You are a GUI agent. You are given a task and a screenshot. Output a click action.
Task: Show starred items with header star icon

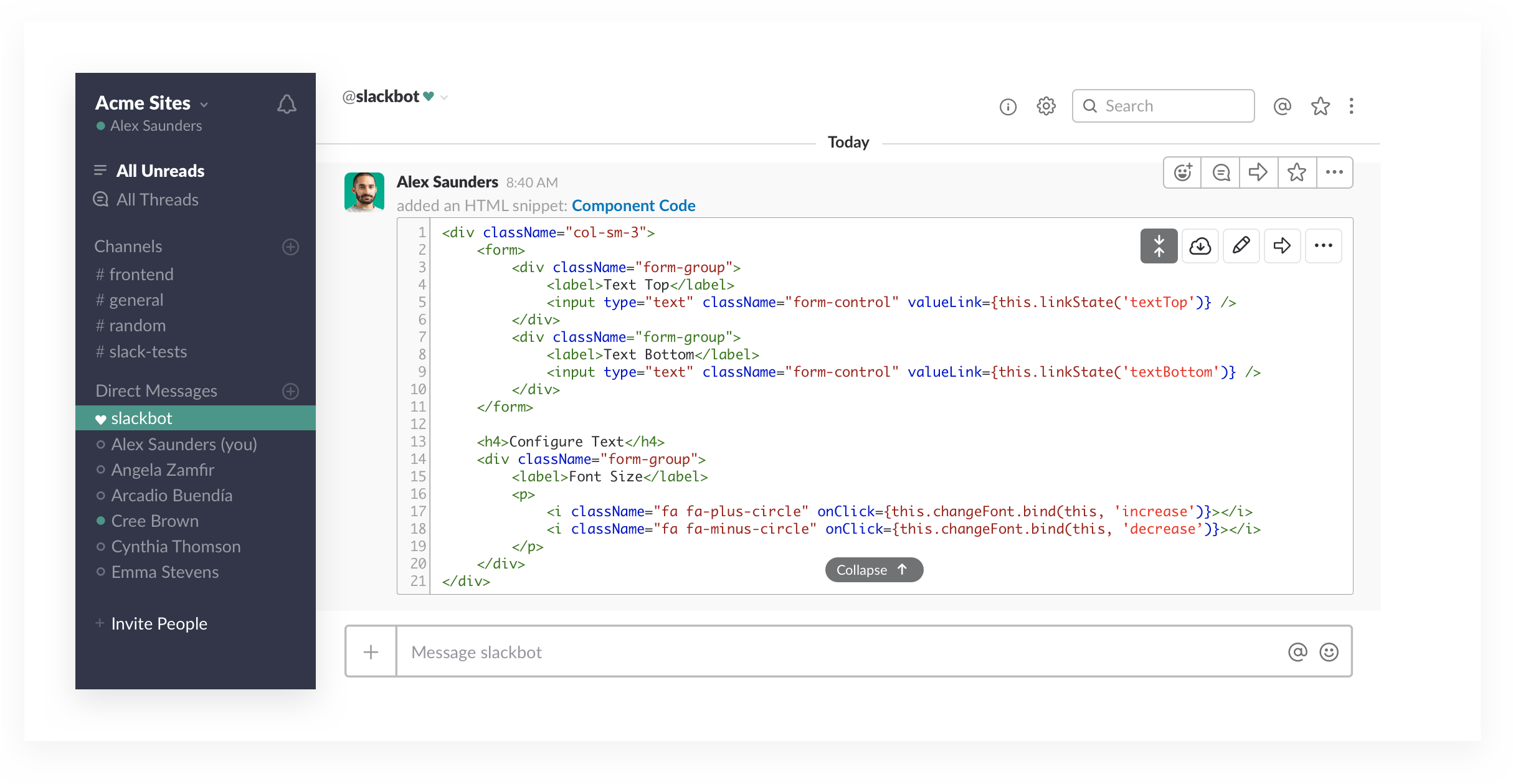coord(1321,106)
